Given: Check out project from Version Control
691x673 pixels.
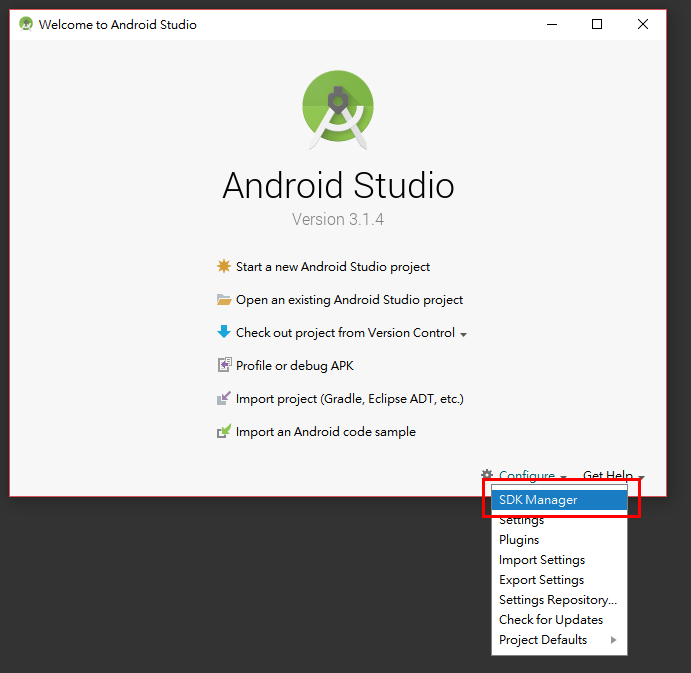Looking at the screenshot, I should [345, 333].
